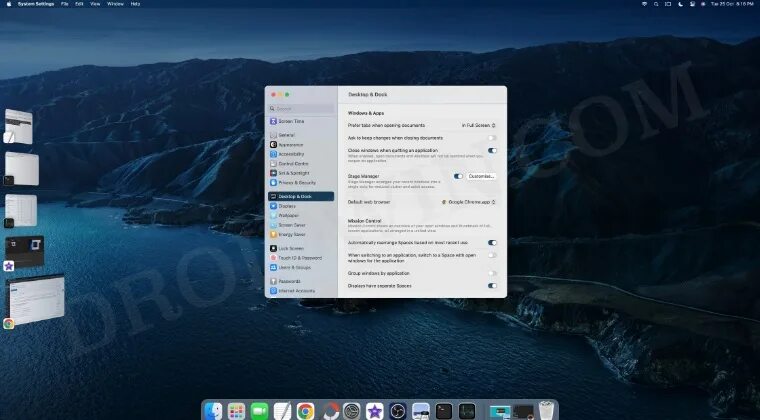Switch to Chrome Stage Manager thumbnail
Image resolution: width=760 pixels, height=420 pixels.
[x=34, y=300]
